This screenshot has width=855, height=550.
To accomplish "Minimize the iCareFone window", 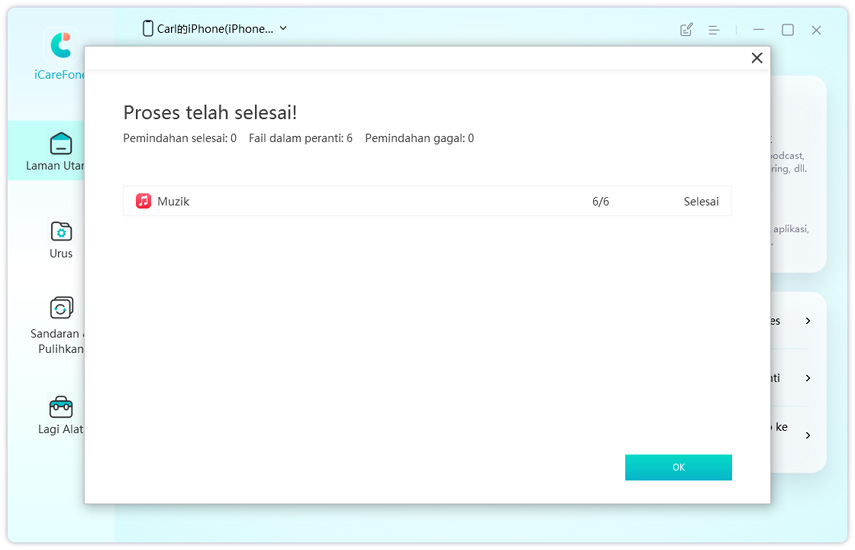I will pos(760,30).
